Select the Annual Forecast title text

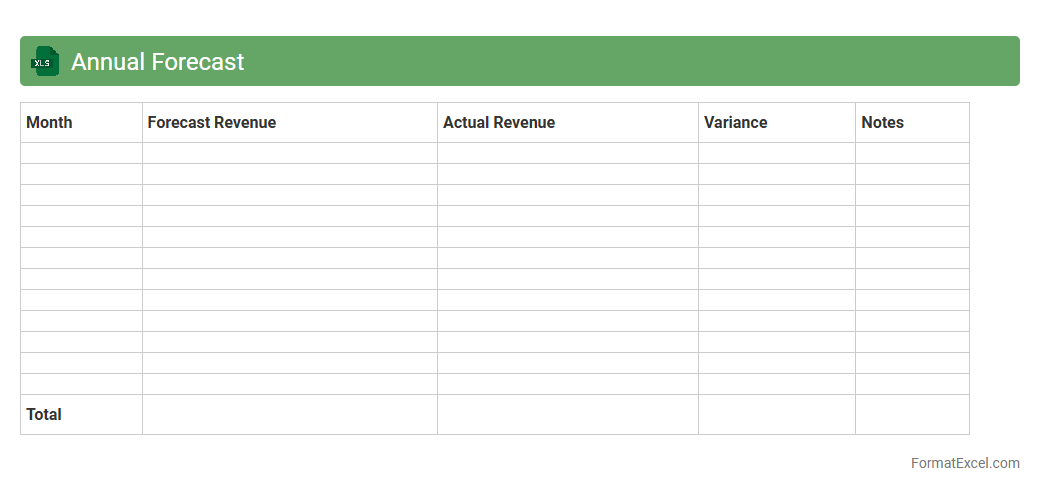[157, 62]
